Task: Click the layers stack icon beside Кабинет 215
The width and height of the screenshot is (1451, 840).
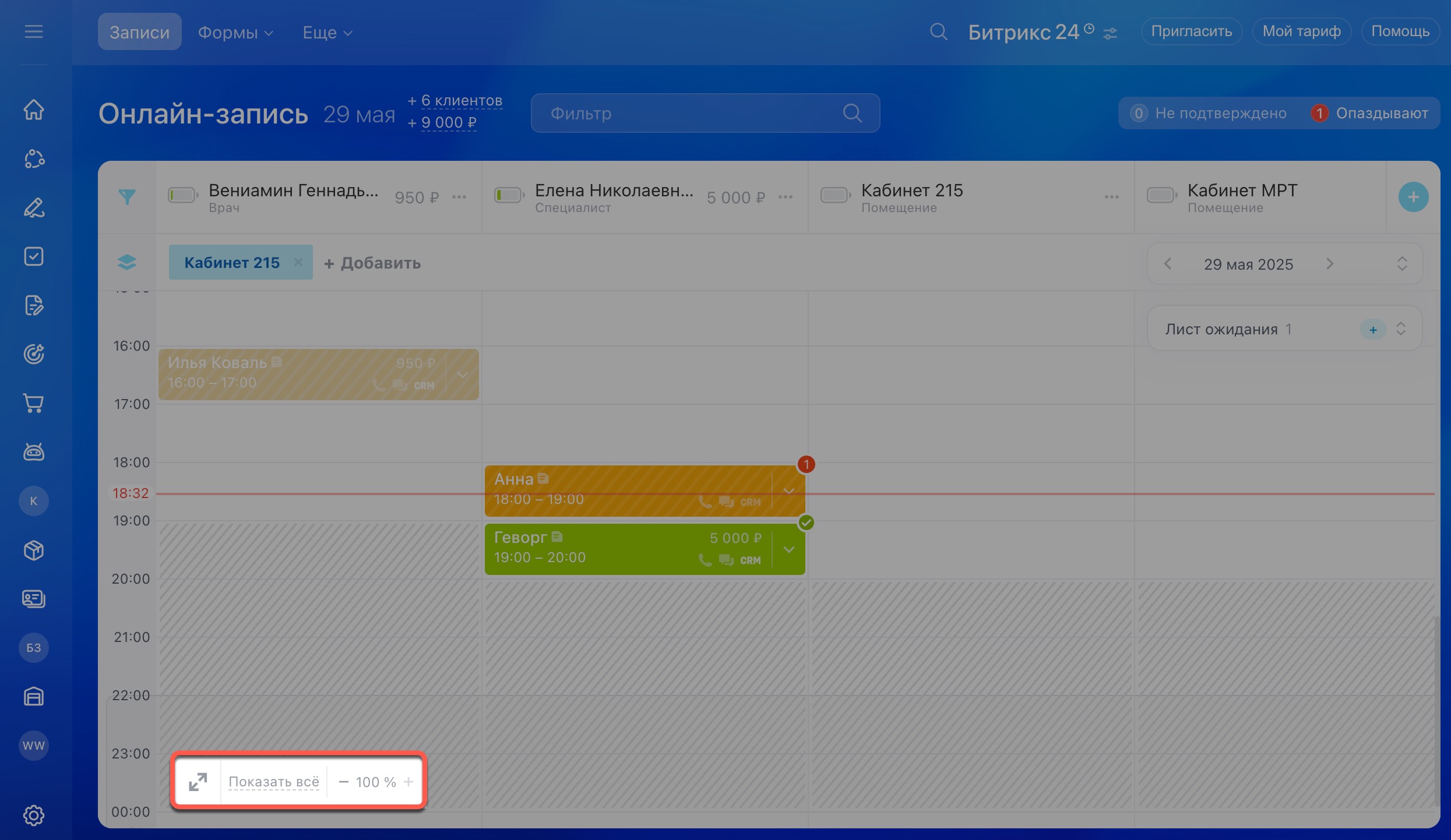Action: (x=126, y=263)
